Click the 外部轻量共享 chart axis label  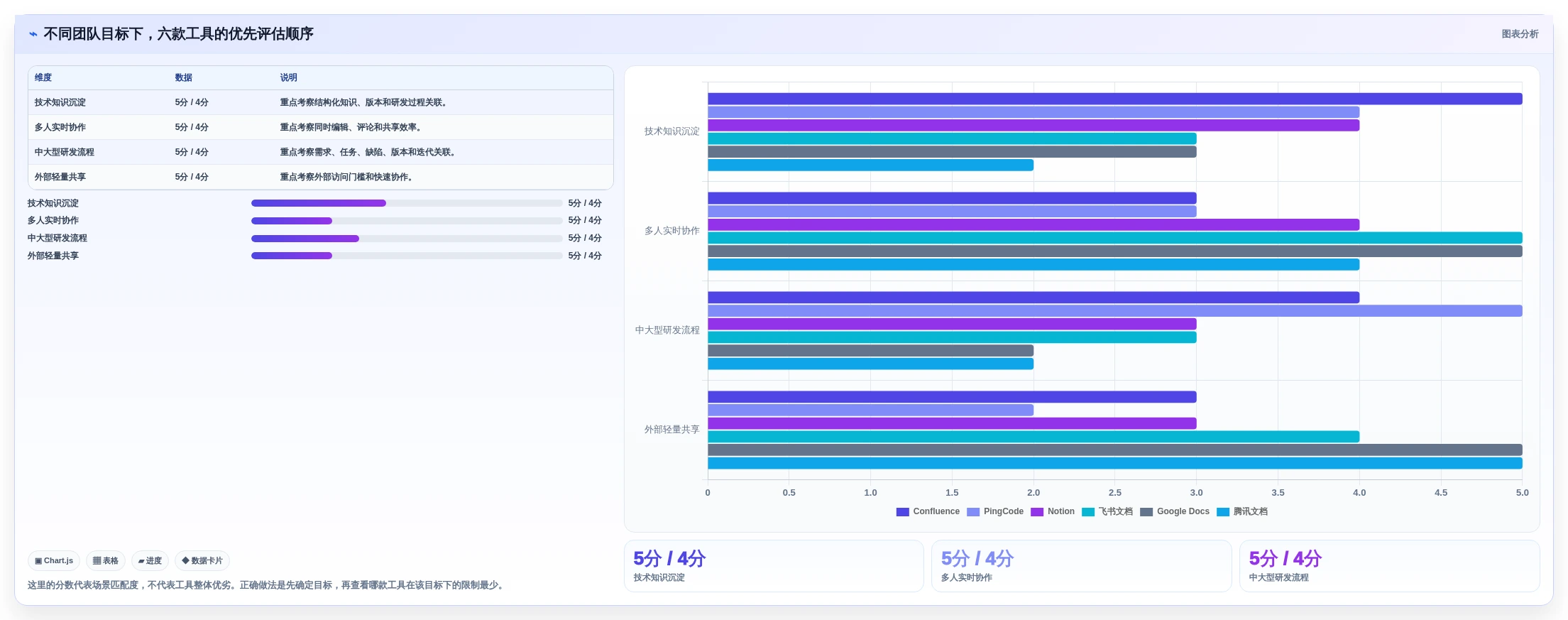[671, 430]
